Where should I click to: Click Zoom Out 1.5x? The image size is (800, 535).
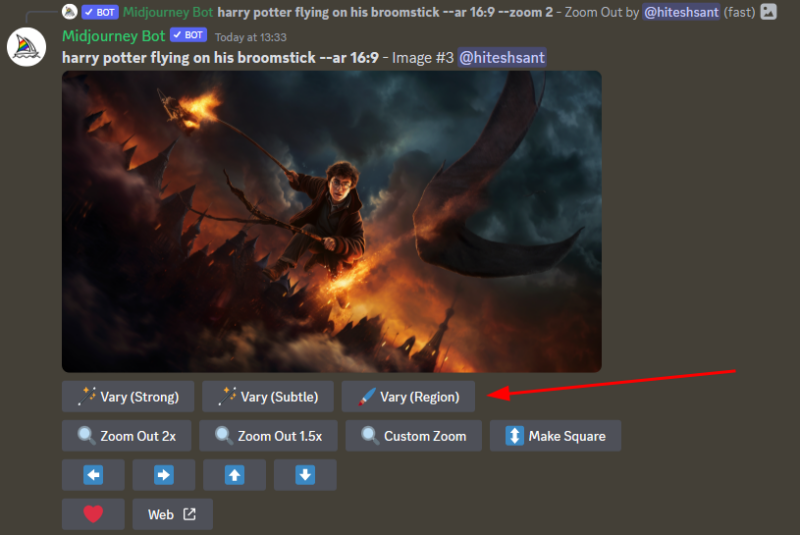tap(268, 436)
